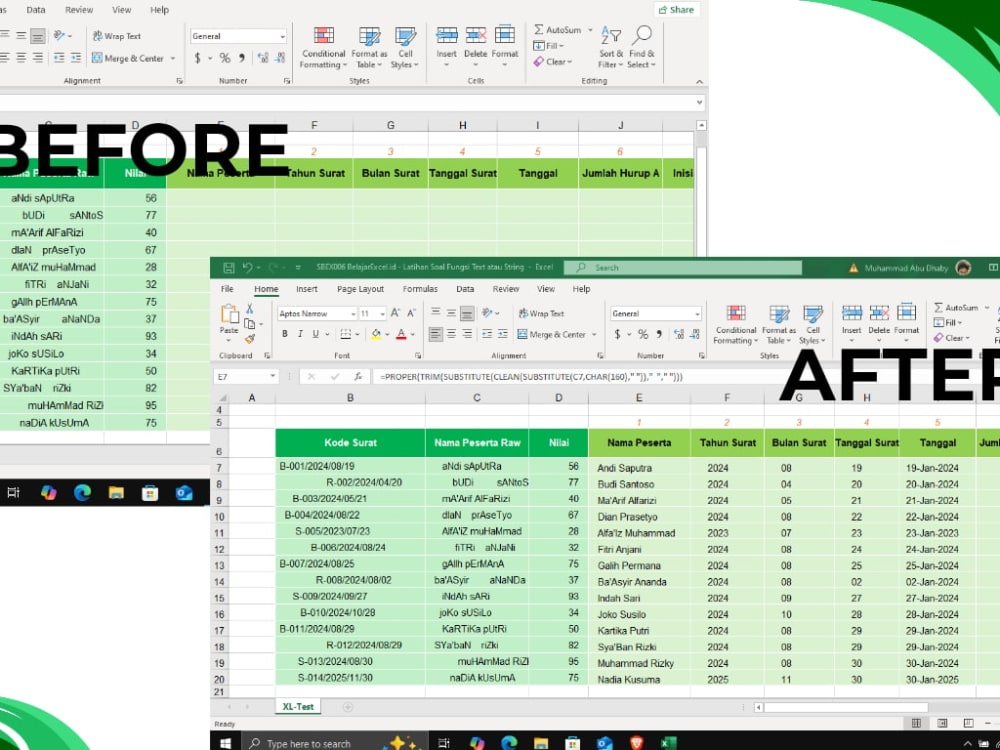Click Insert Function fx icon beside formula bar
This screenshot has height=750, width=1000.
[358, 377]
